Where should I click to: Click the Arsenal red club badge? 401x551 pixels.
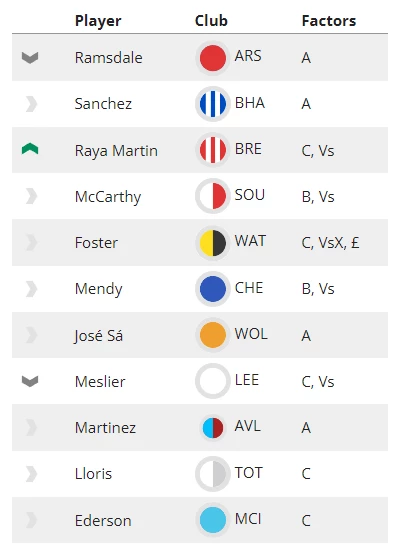(x=213, y=58)
